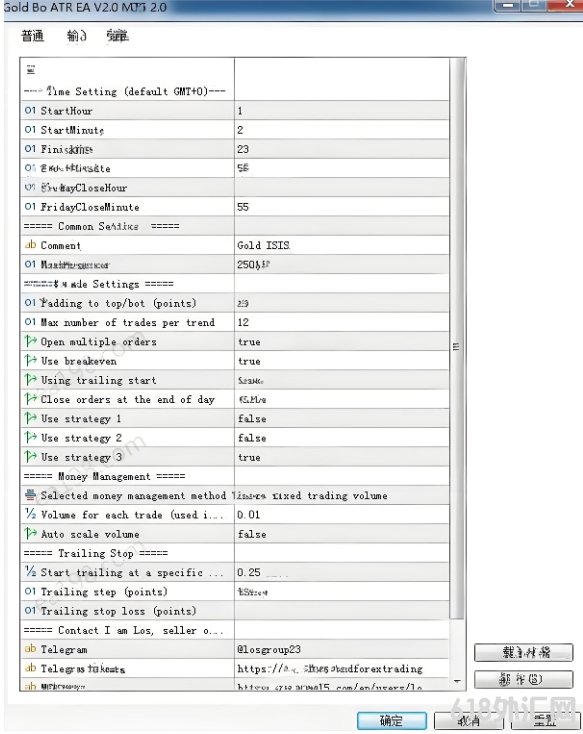
Task: Click Max number of trades integer icon
Action: [x=30, y=322]
